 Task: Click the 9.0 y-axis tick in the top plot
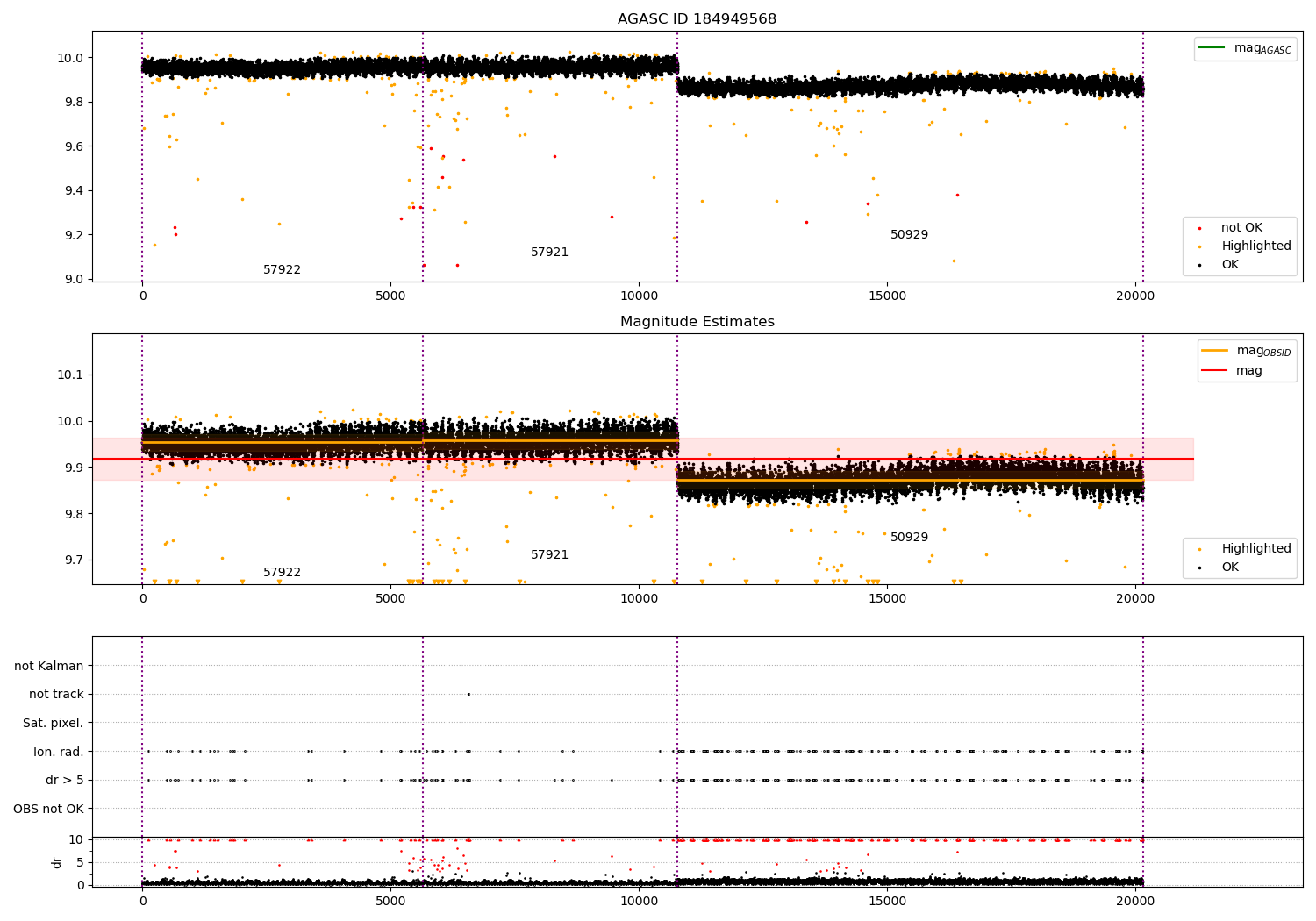tap(72, 280)
